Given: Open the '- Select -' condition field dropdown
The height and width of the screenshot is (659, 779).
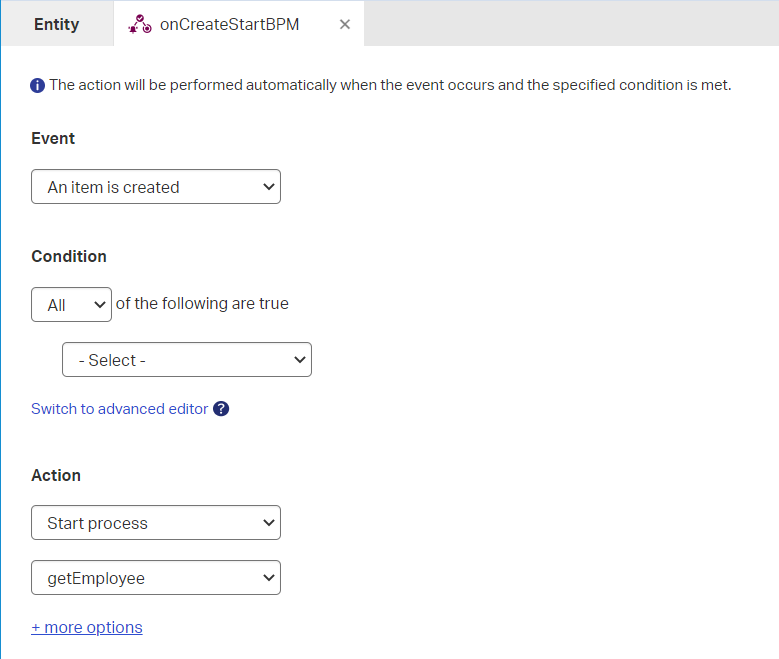Looking at the screenshot, I should pyautogui.click(x=186, y=360).
